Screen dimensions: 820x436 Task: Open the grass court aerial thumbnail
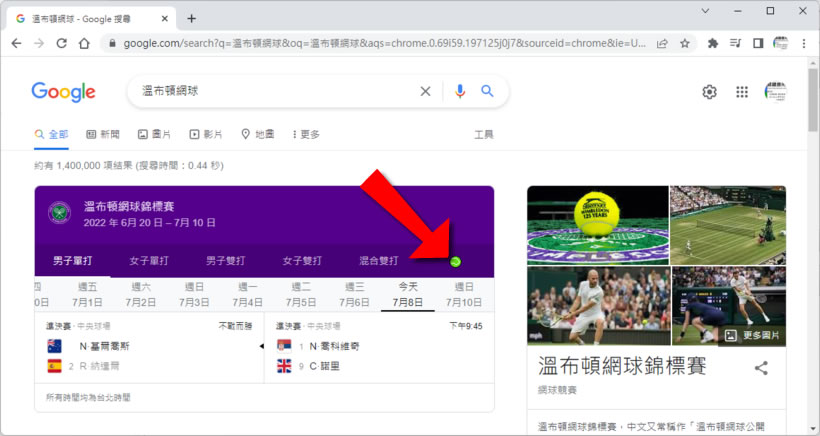tap(728, 225)
